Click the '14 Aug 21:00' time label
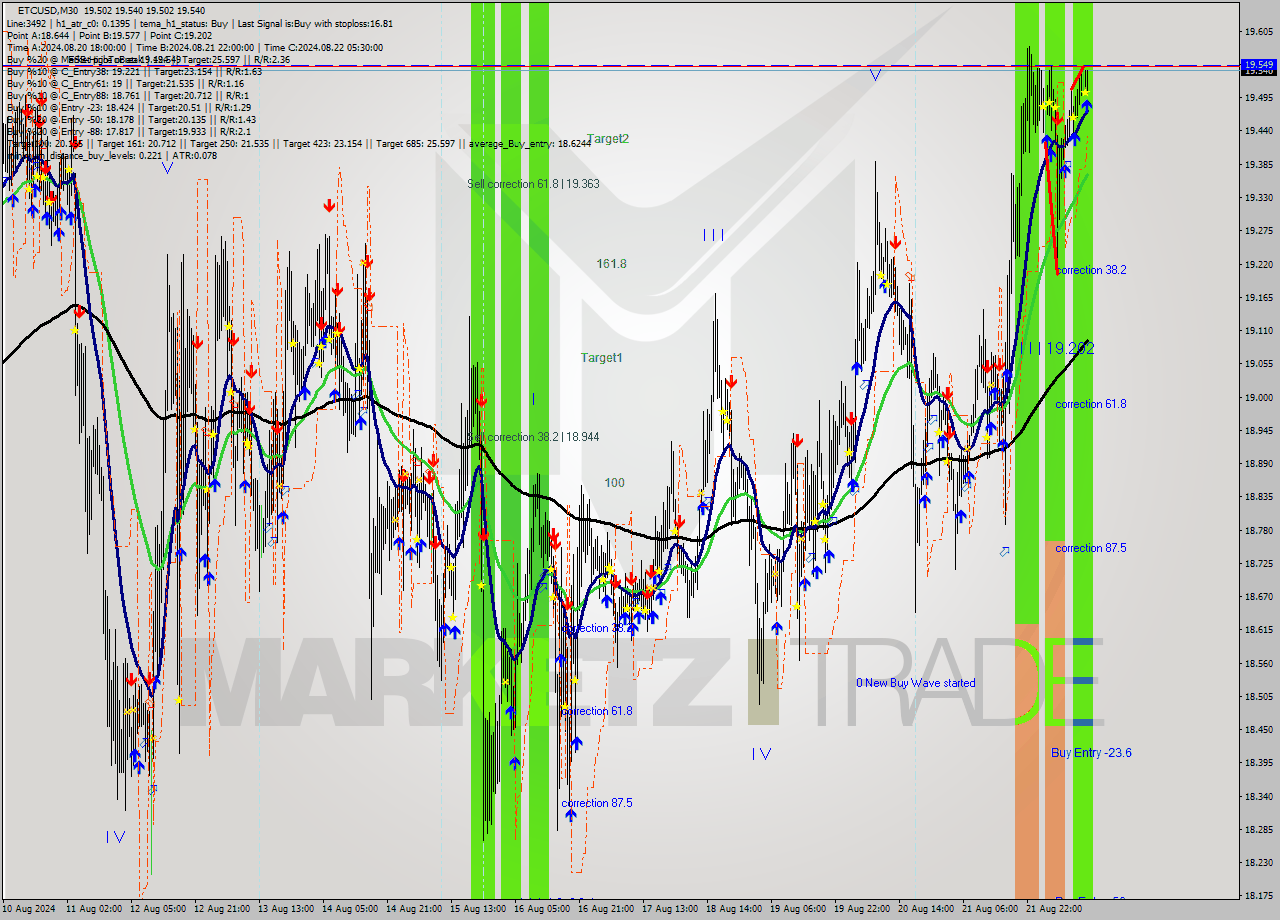Screen dimensions: 1280x920 pos(414,909)
